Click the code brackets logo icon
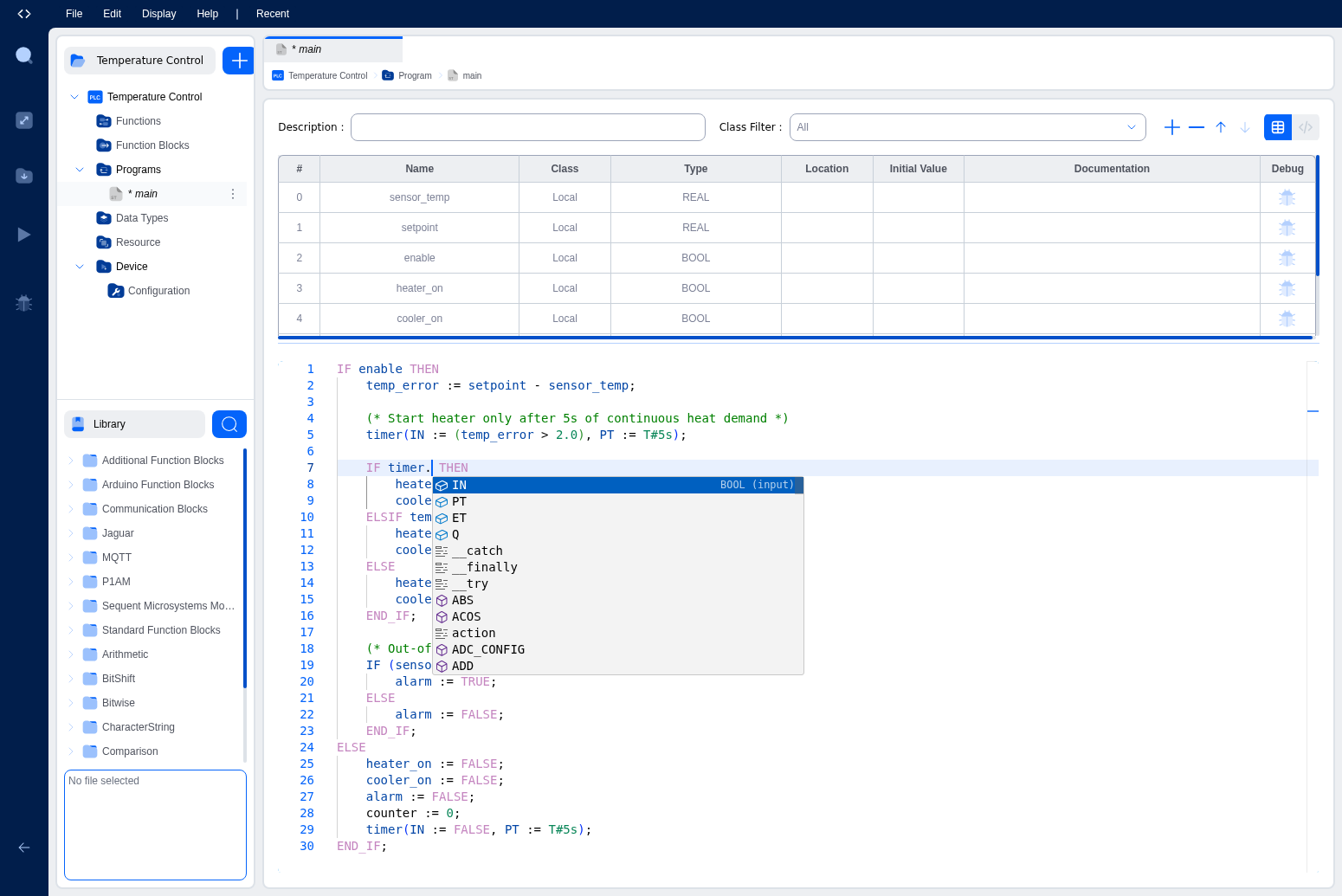This screenshot has height=896, width=1342. click(x=24, y=14)
